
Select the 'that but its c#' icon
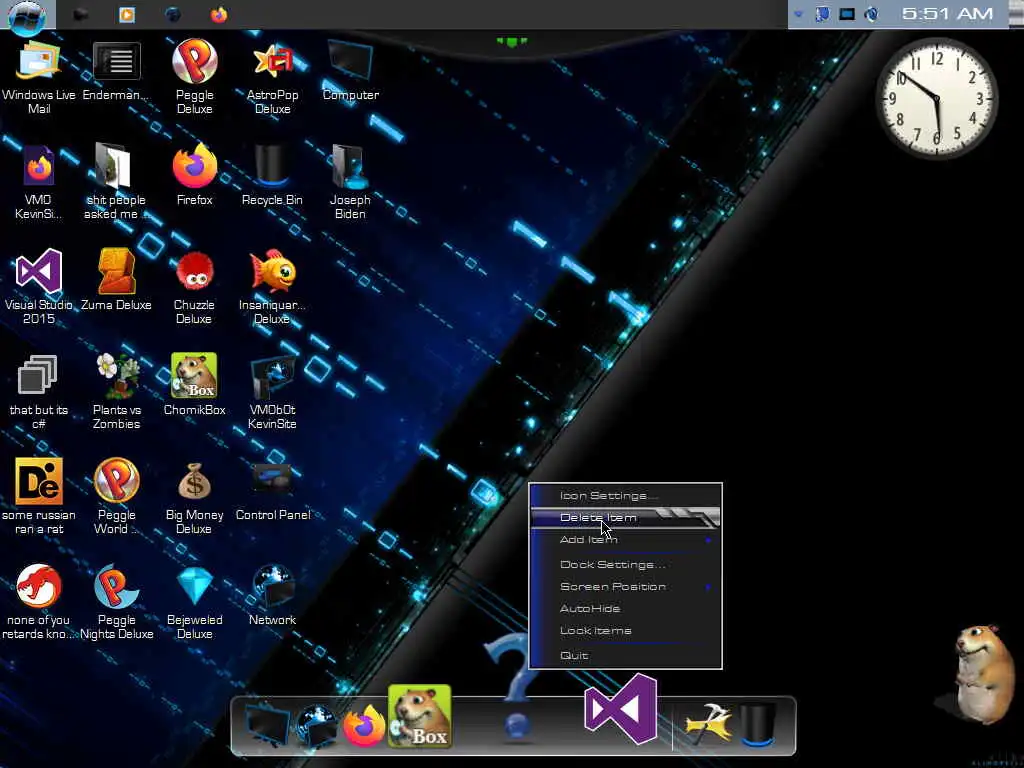(39, 392)
